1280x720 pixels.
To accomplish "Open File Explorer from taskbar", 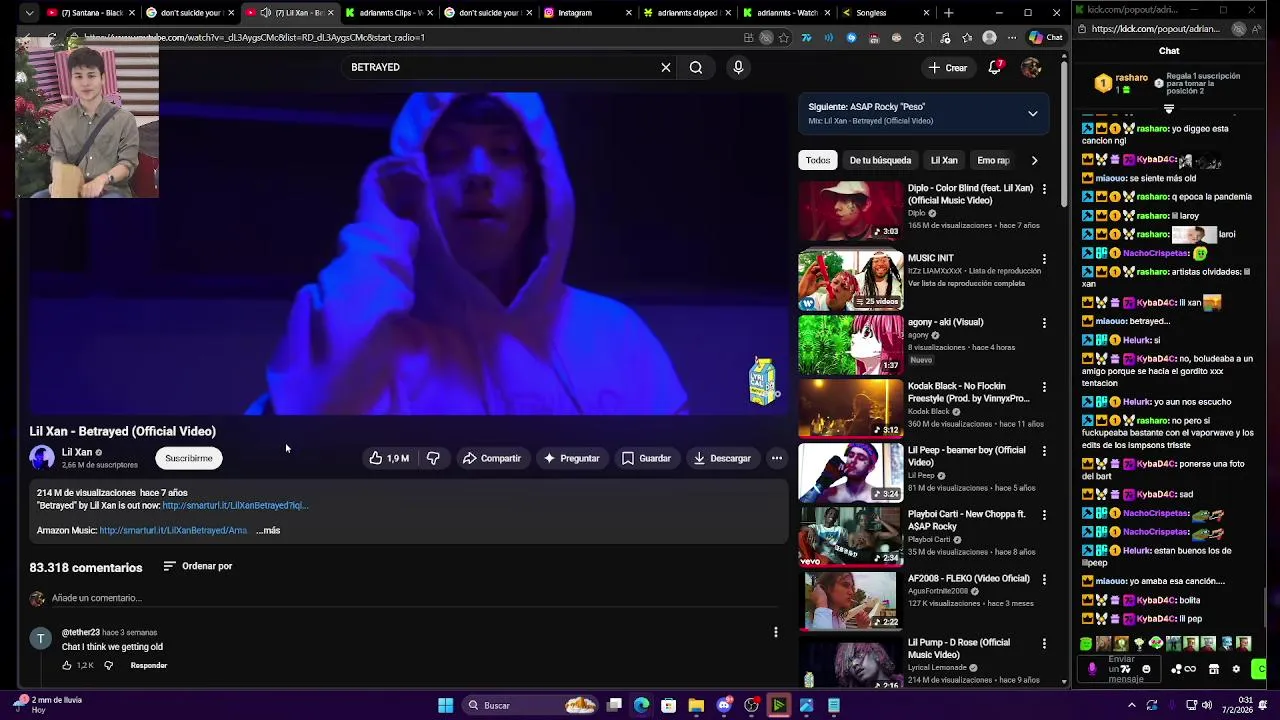I will (696, 705).
